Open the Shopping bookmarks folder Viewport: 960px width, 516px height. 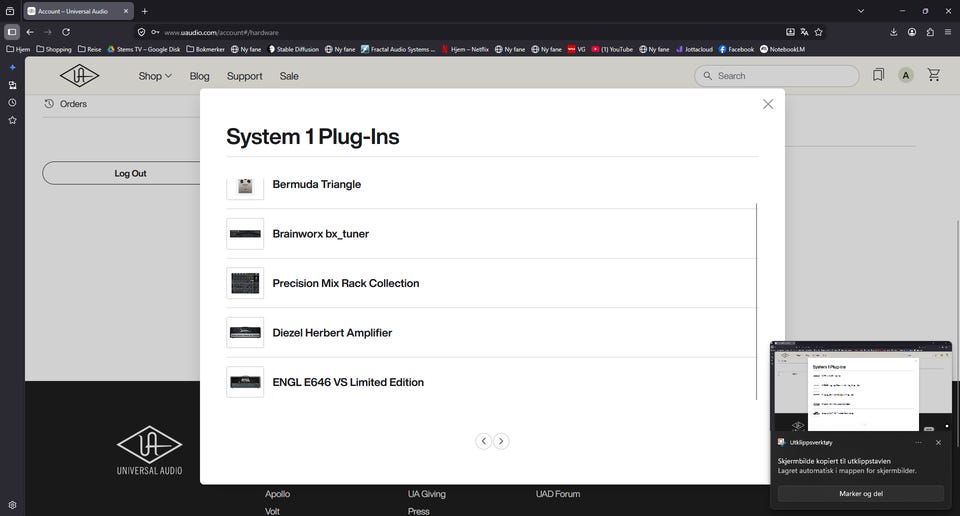[x=54, y=49]
